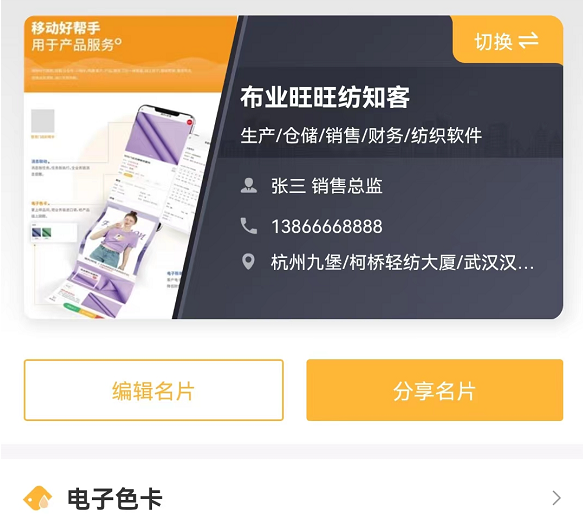This screenshot has width=583, height=514.
Task: Click the orange 电子色卡 tag icon
Action: click(38, 498)
